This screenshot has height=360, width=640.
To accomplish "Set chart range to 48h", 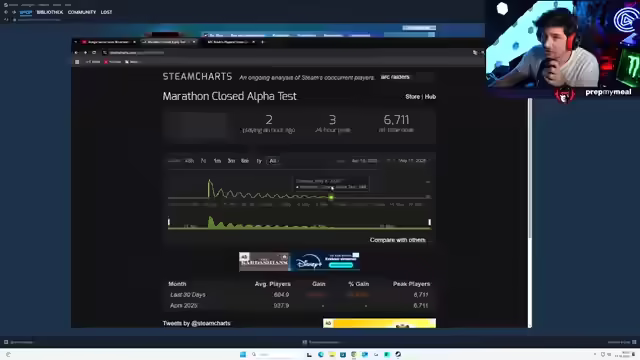I will point(189,161).
